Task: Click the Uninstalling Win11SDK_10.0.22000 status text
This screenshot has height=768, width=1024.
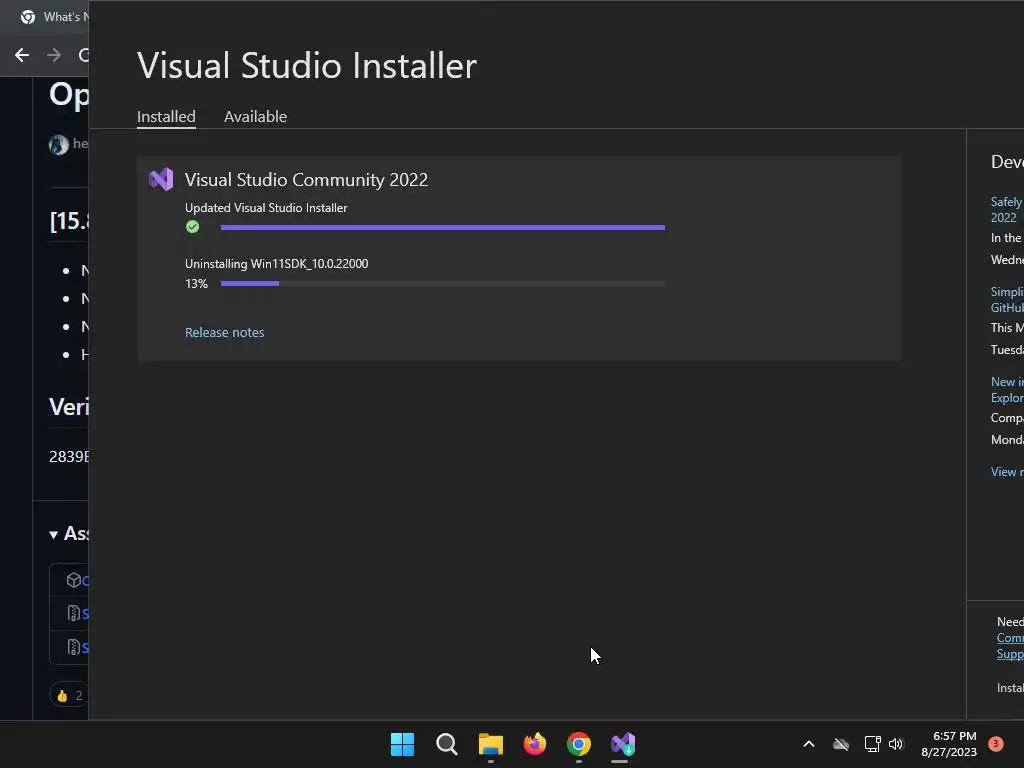Action: point(276,264)
